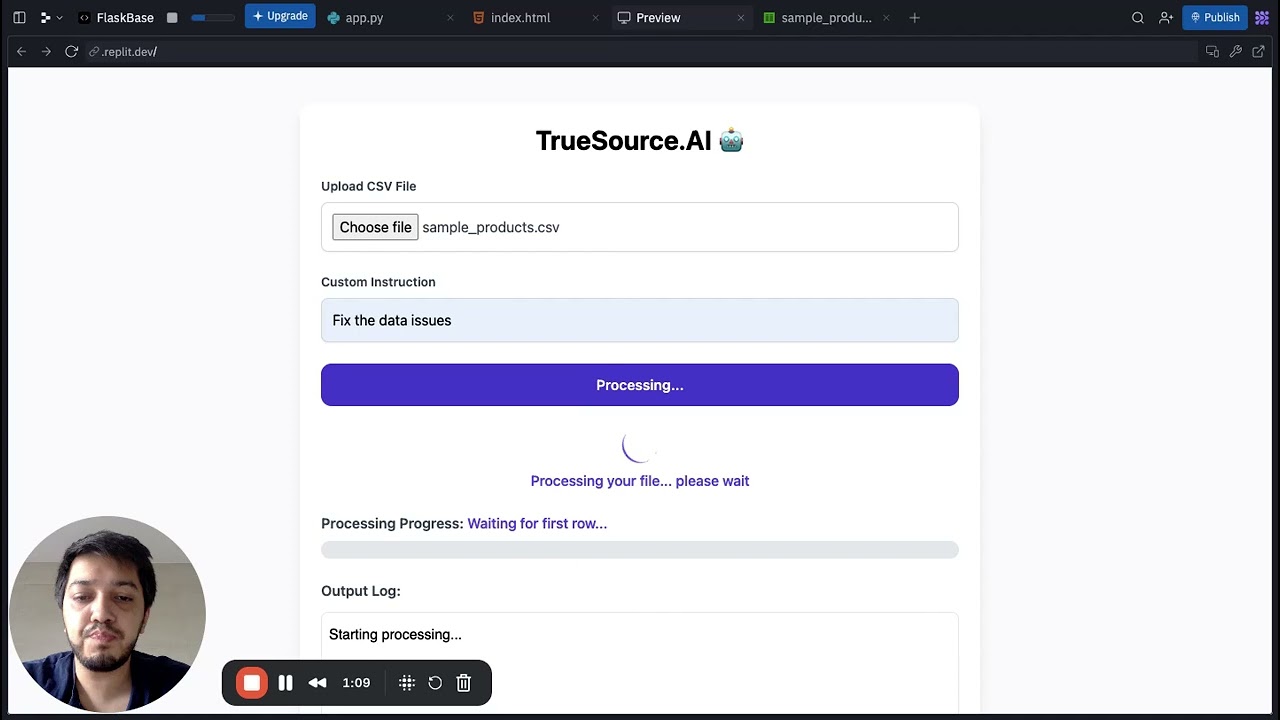Open preview in a new browser tab

(x=1260, y=52)
